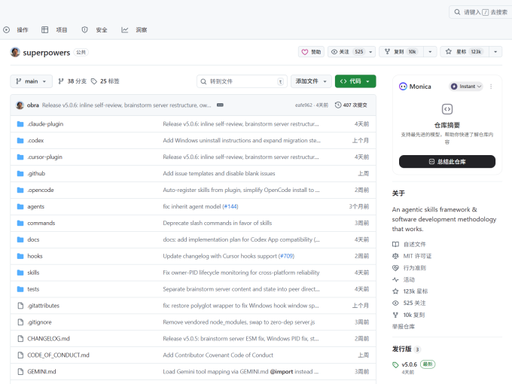Click the Summarize this repository (总结此仓库) button
The image size is (512, 384).
(x=447, y=162)
